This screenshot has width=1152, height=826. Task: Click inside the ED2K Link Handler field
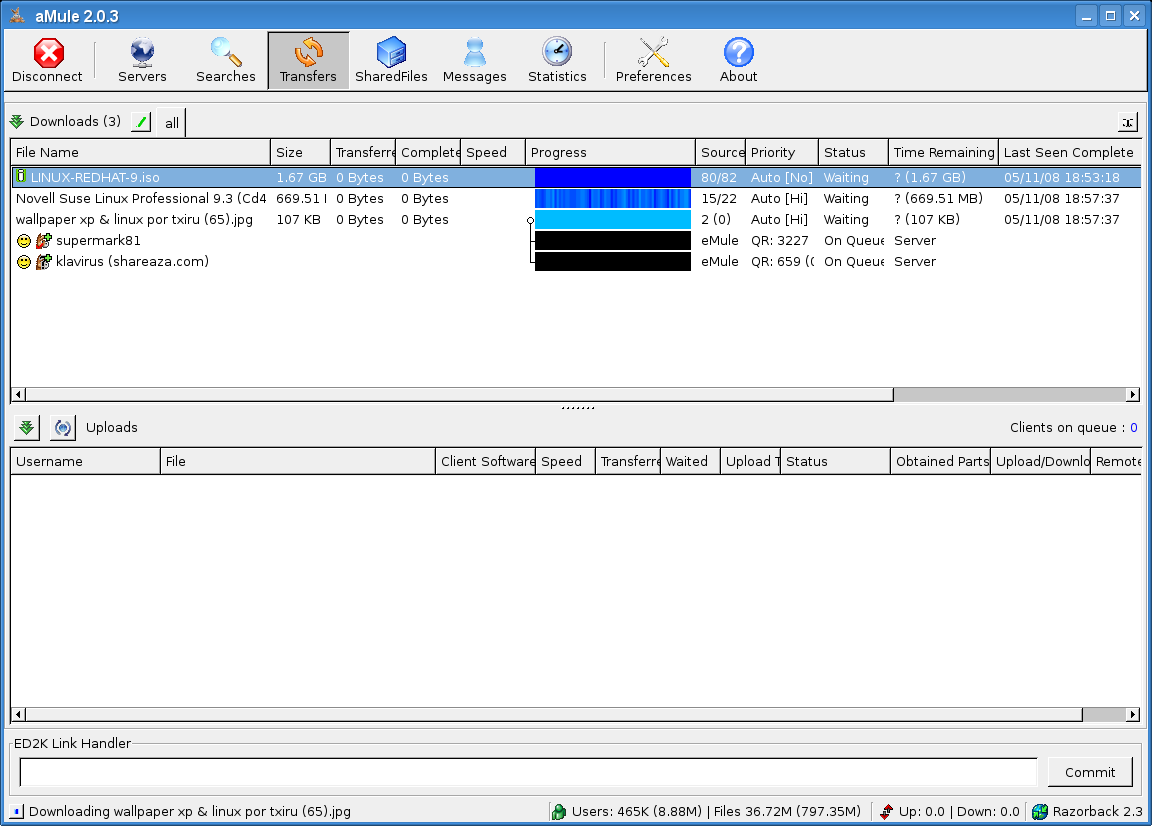[528, 772]
